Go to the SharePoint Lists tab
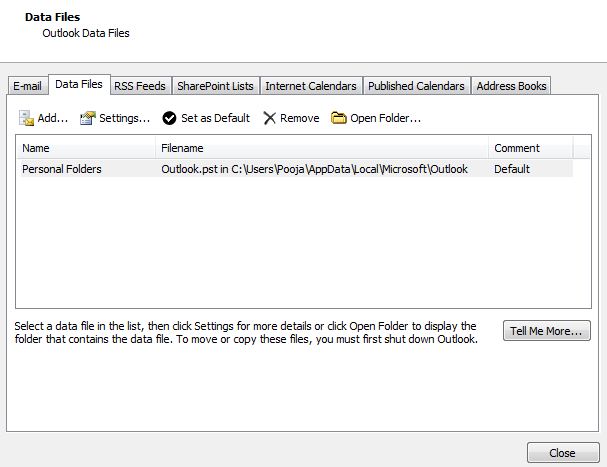The image size is (607, 467). pos(215,86)
